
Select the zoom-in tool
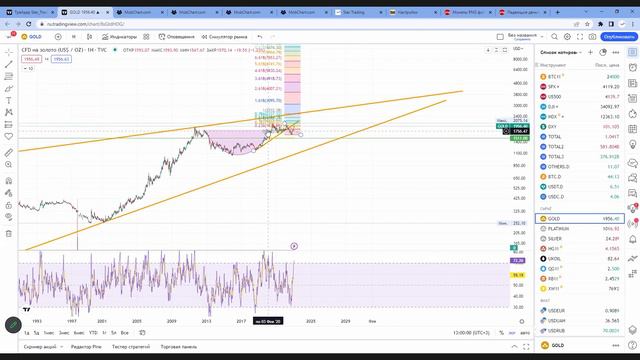click(x=9, y=164)
